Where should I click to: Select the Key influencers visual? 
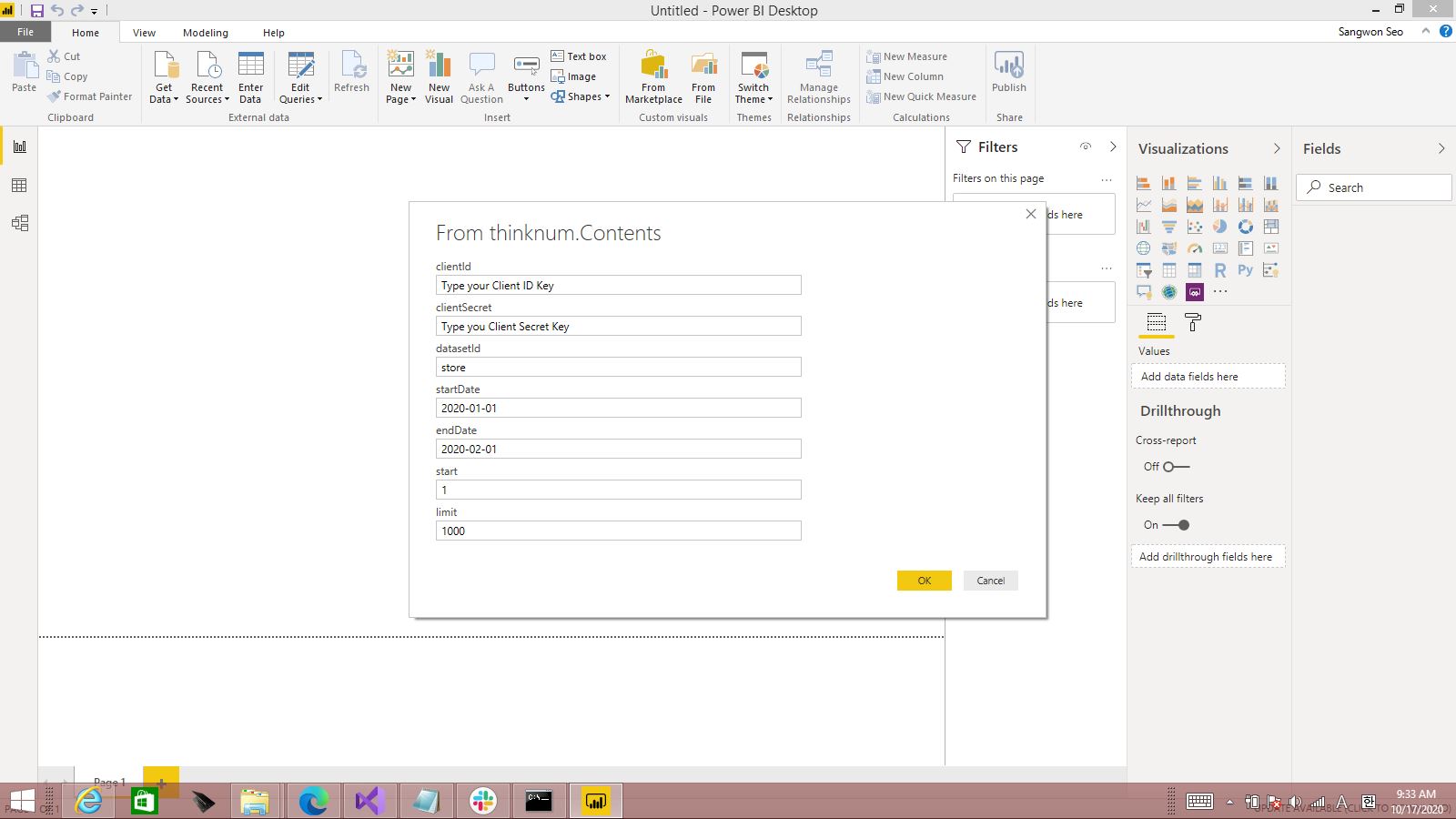pos(1271,270)
